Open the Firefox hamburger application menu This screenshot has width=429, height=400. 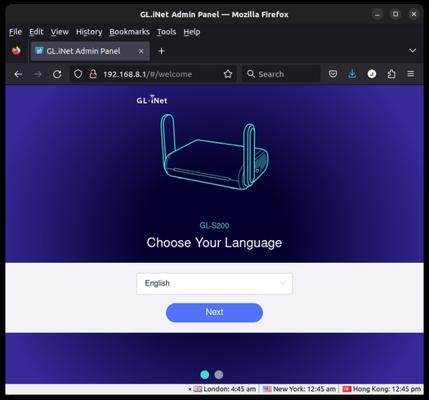click(x=411, y=74)
